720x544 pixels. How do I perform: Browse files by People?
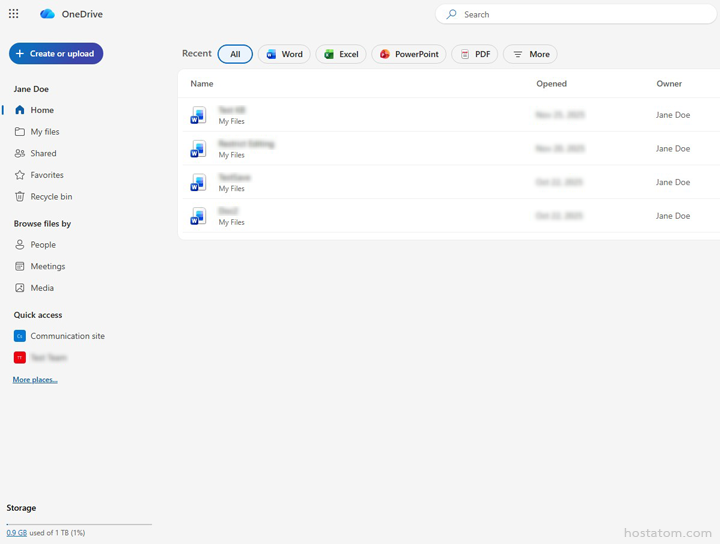[x=43, y=245]
